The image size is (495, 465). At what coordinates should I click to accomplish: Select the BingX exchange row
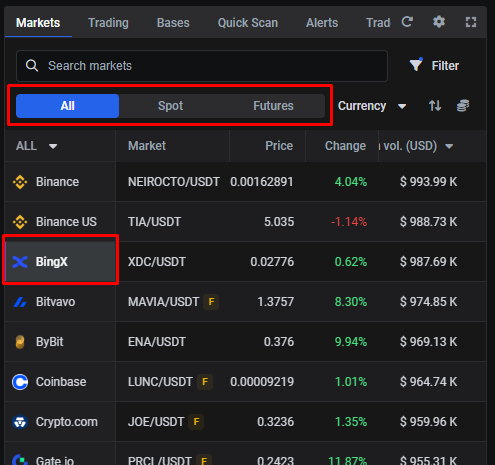tap(60, 262)
